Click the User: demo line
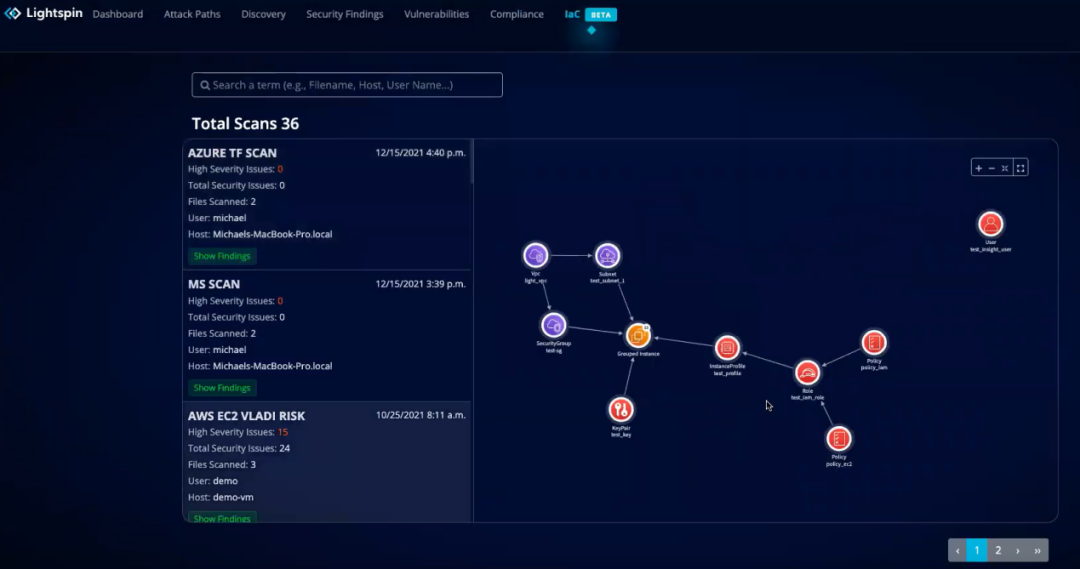This screenshot has height=569, width=1080. click(213, 481)
